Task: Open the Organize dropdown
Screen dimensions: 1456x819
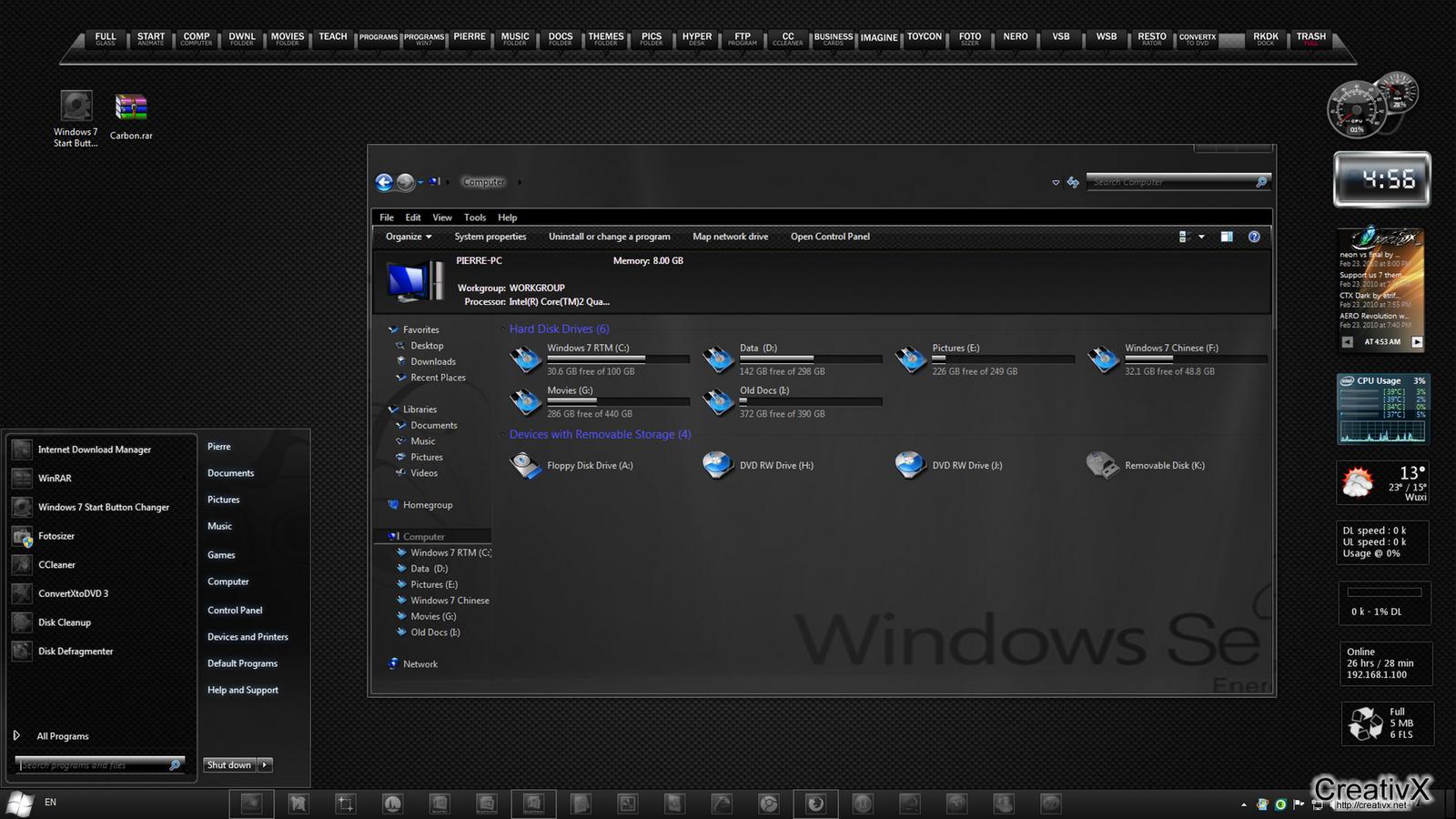Action: [x=409, y=237]
